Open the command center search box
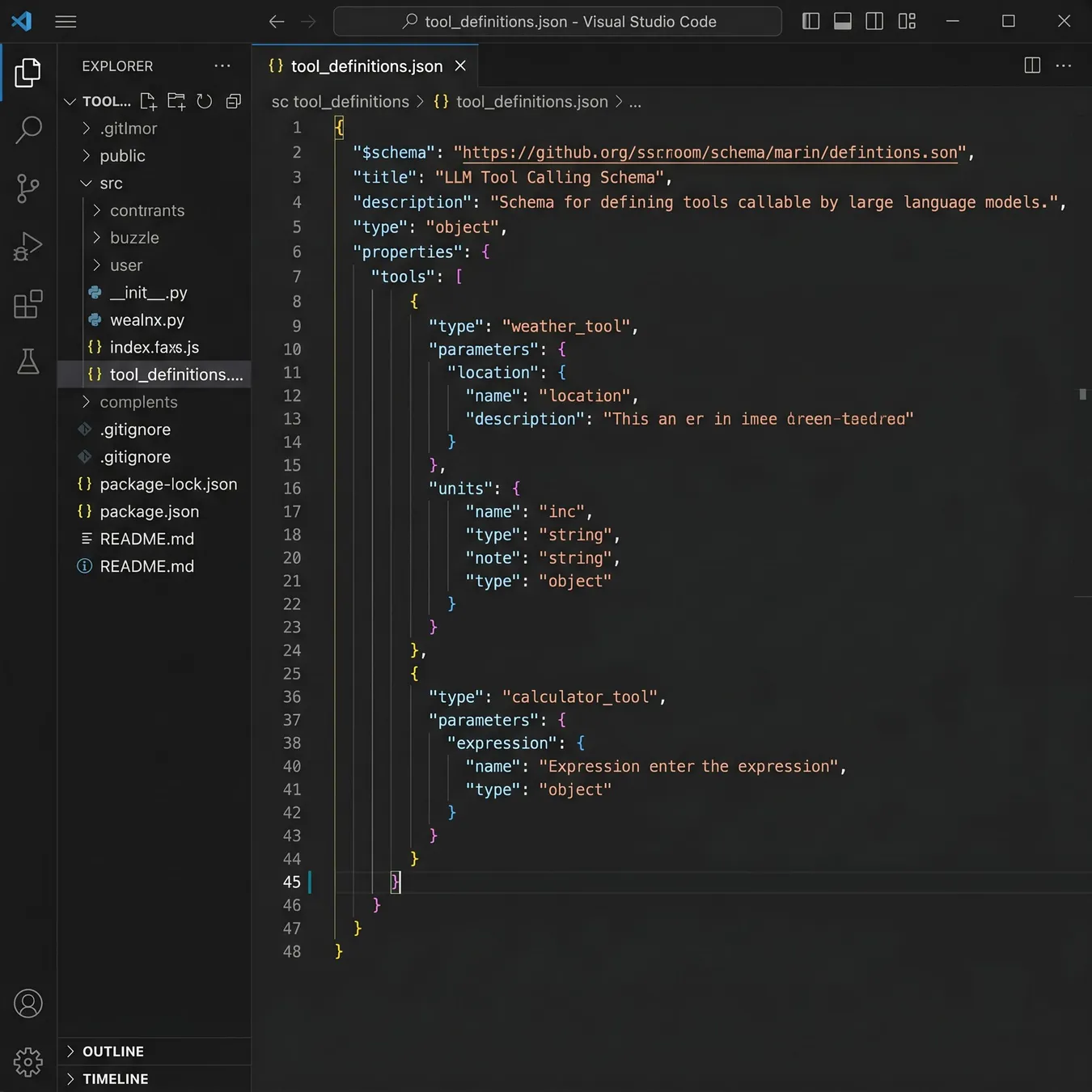The width and height of the screenshot is (1092, 1092). tap(557, 22)
